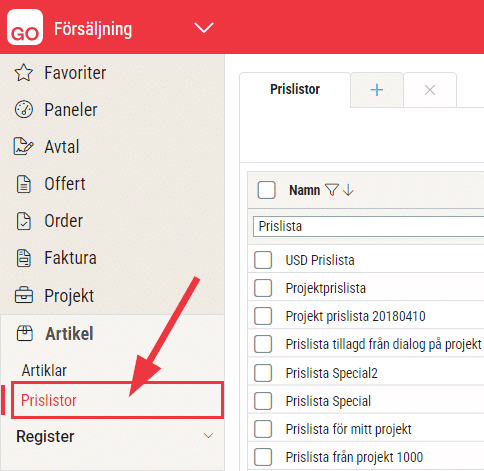
Task: Expand the Register section chevron
Action: [x=209, y=436]
